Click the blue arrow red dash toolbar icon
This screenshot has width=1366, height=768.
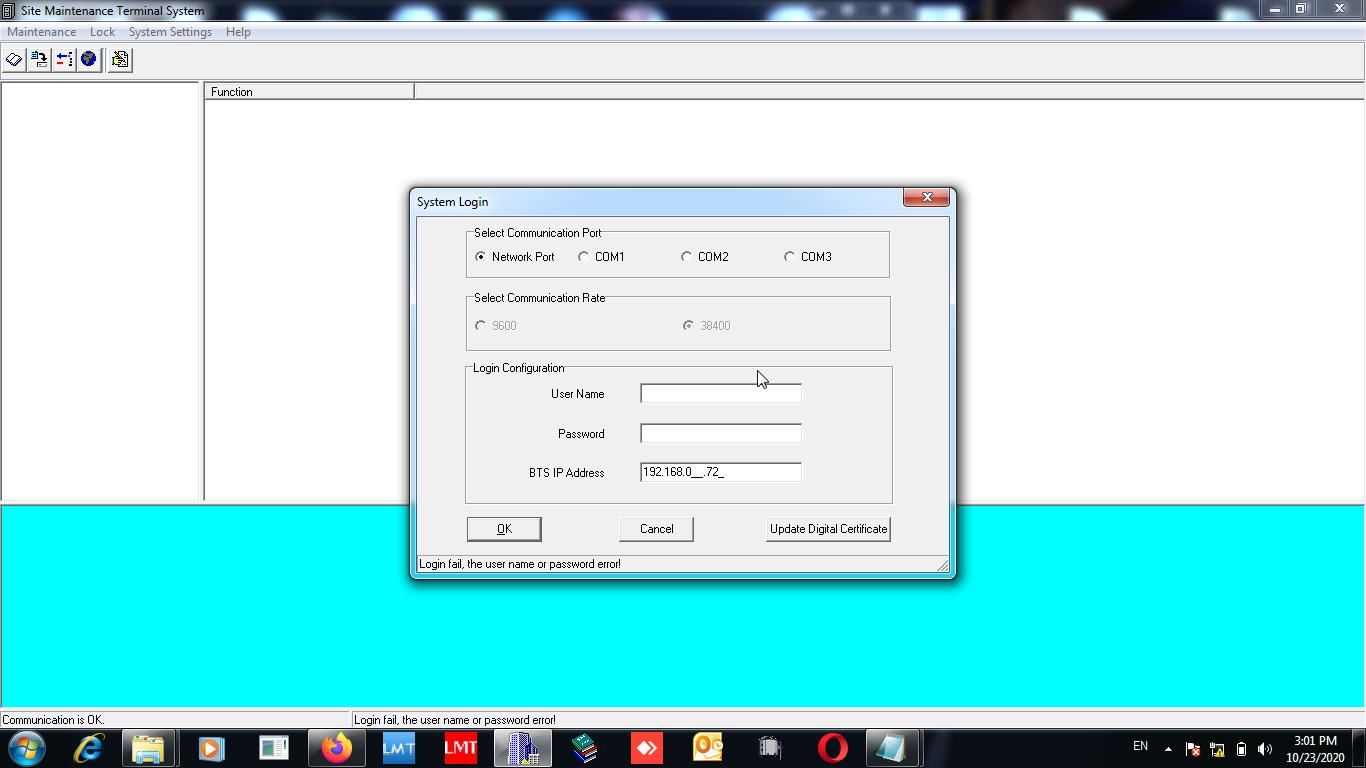[64, 60]
